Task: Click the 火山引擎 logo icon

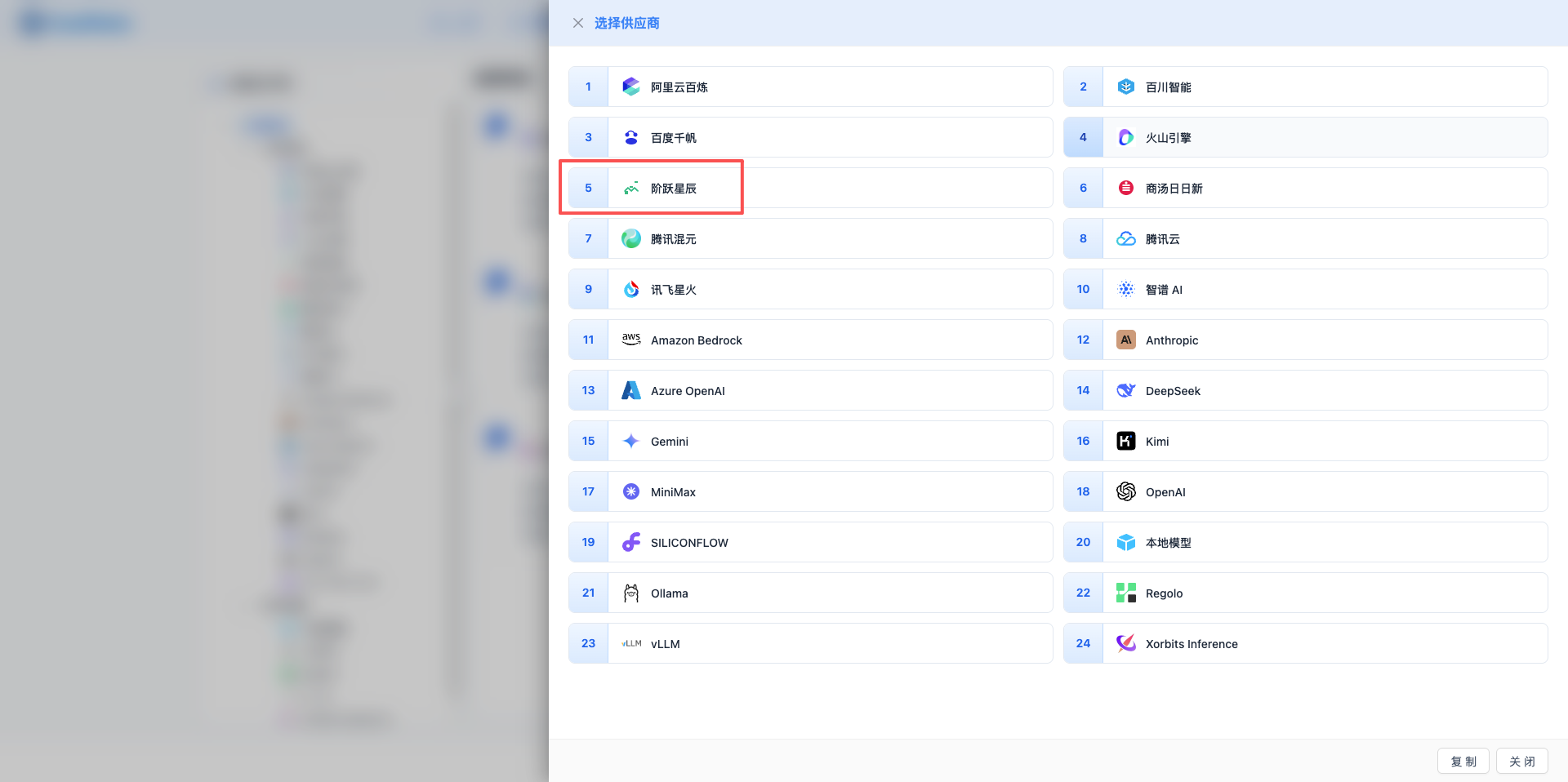Action: [1125, 137]
